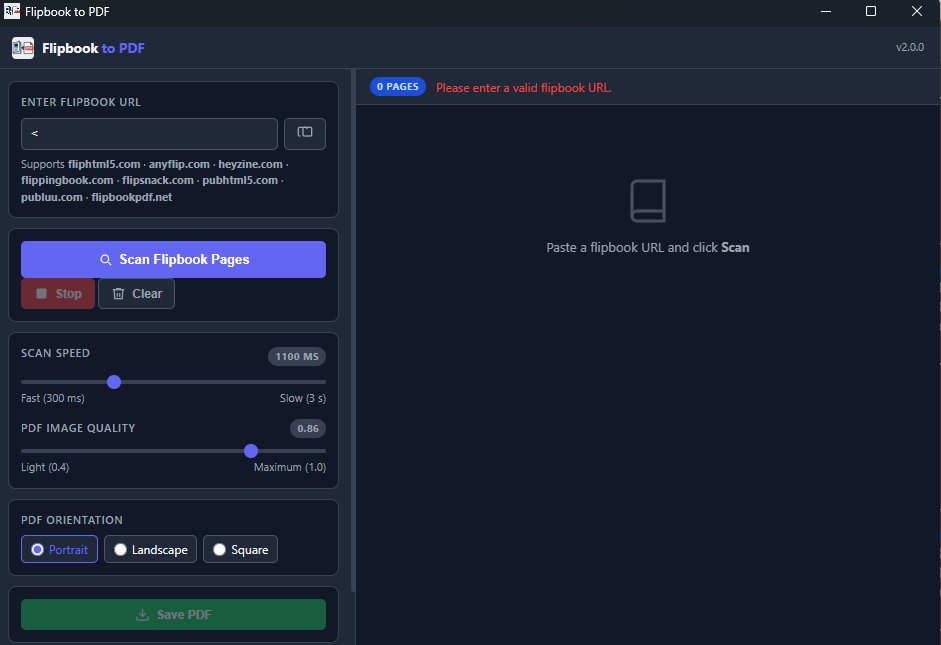Click the 0.86 image quality badge
This screenshot has height=645, width=941.
[307, 428]
